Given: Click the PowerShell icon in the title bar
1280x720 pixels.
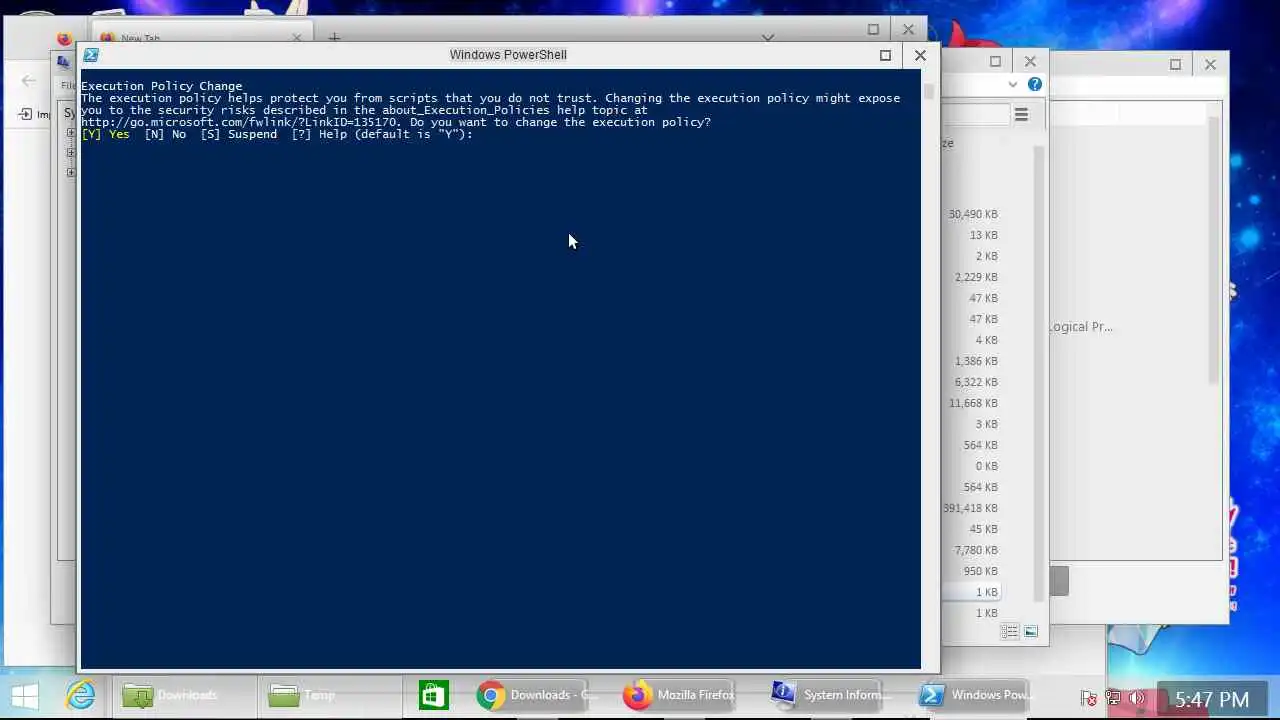Looking at the screenshot, I should [91, 55].
